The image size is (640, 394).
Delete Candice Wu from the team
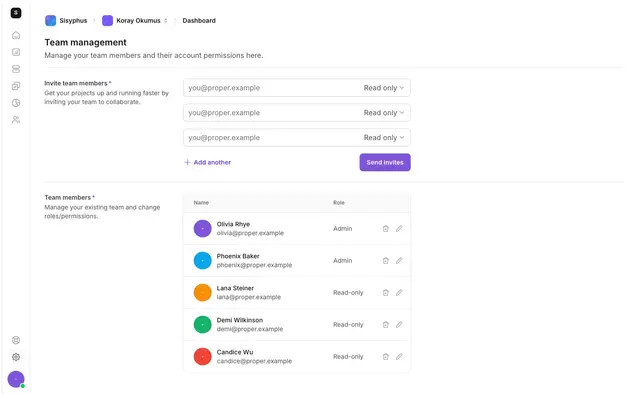tap(386, 356)
